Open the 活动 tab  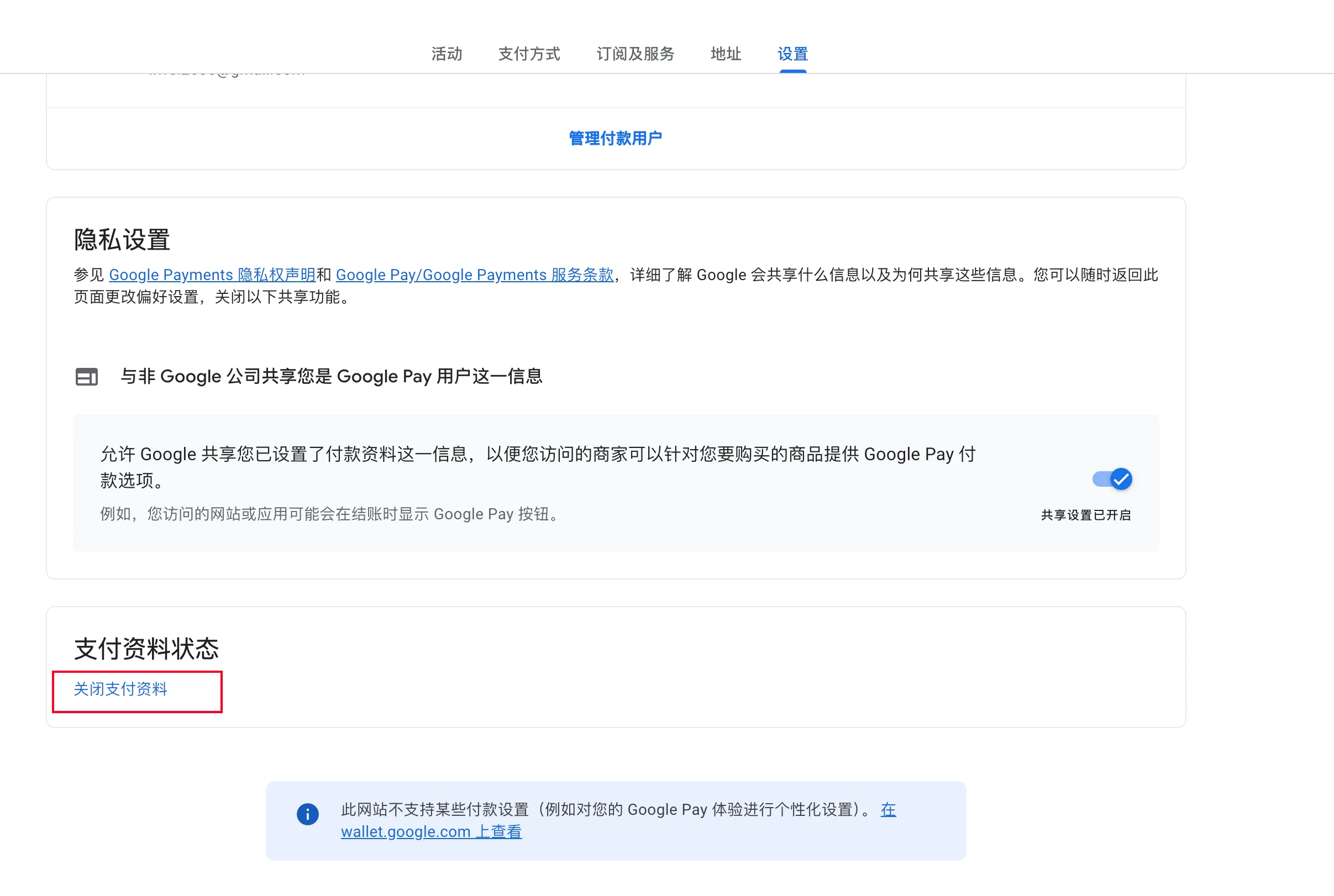click(x=447, y=54)
